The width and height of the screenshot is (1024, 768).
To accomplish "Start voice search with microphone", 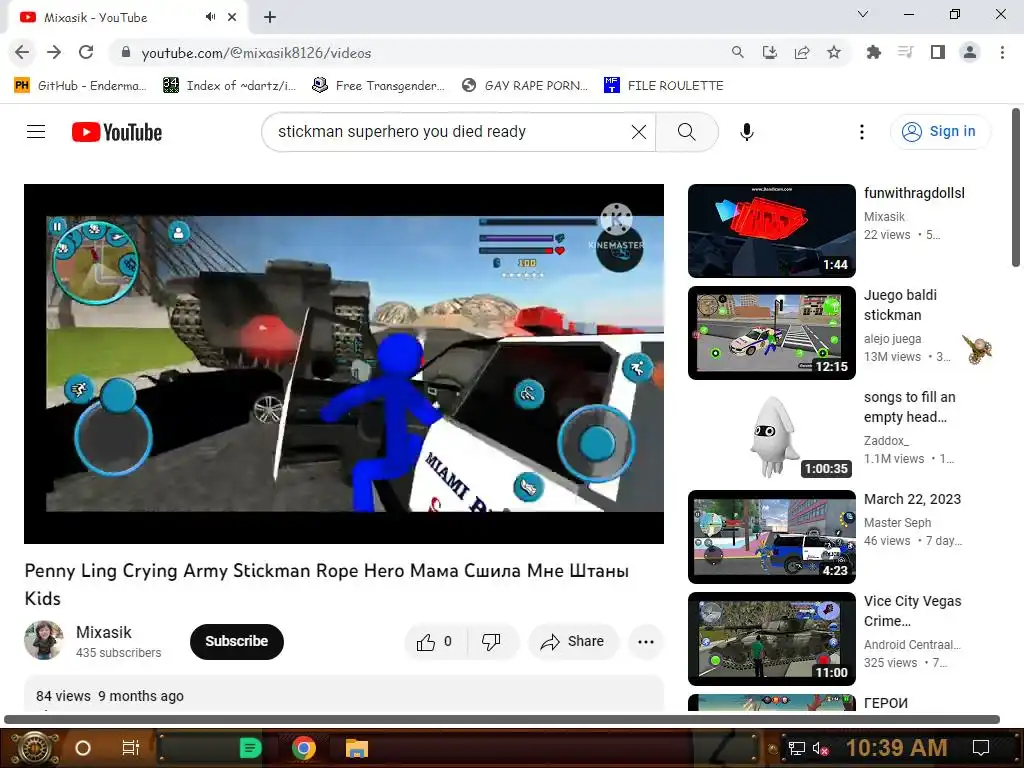I will tap(746, 132).
